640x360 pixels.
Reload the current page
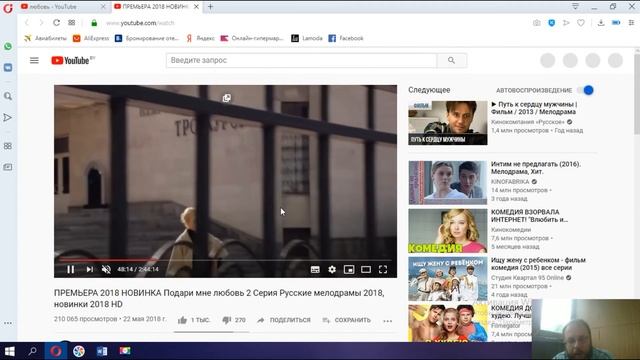click(56, 23)
